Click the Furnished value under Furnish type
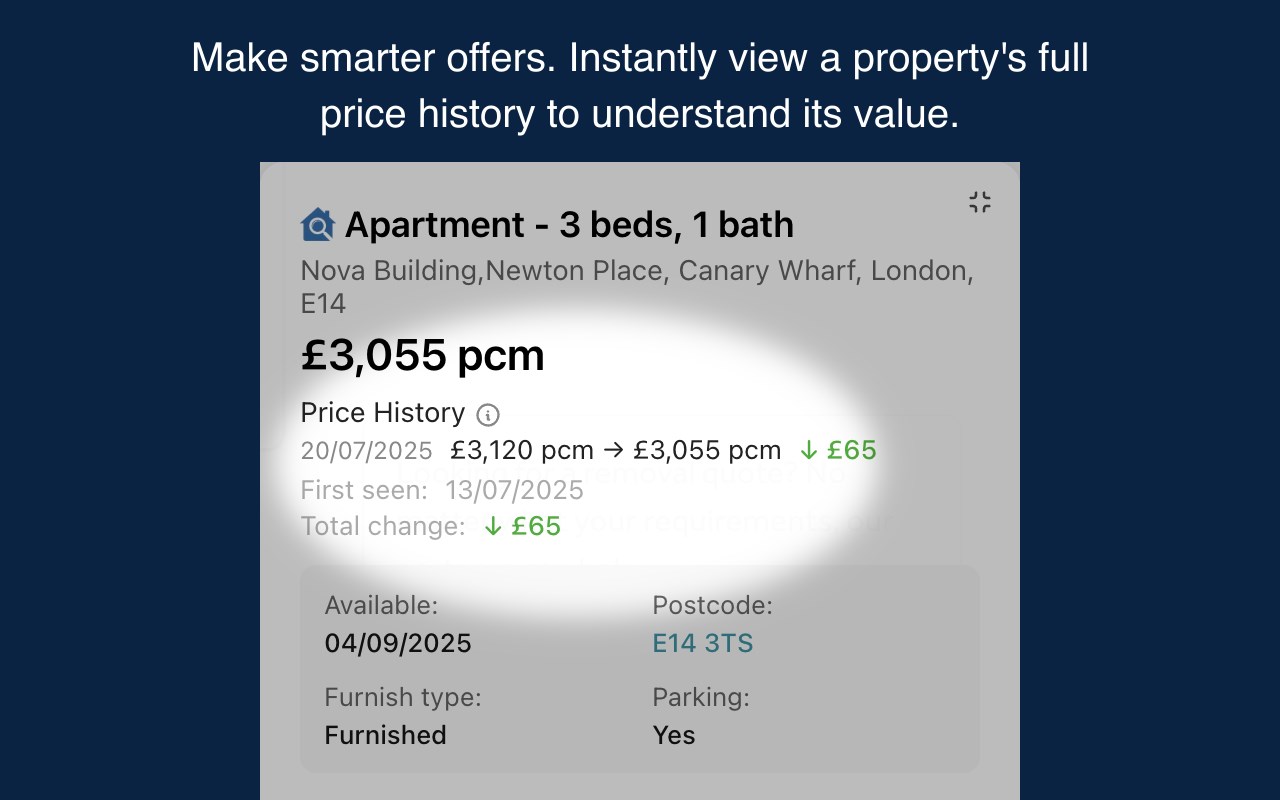The height and width of the screenshot is (800, 1280). coord(385,735)
